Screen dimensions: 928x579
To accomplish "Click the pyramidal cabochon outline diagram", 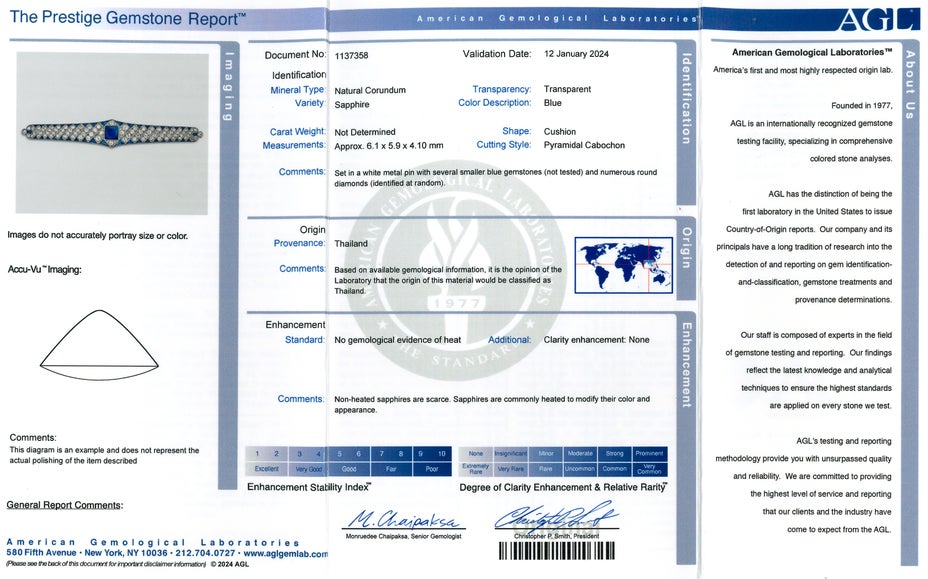I will coord(99,345).
